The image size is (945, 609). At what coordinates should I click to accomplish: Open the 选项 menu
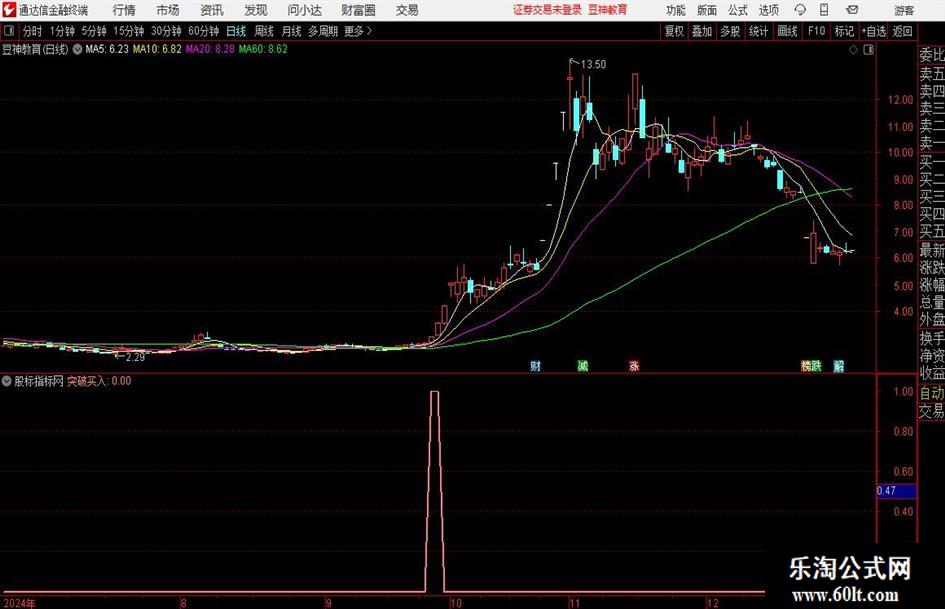click(x=768, y=10)
